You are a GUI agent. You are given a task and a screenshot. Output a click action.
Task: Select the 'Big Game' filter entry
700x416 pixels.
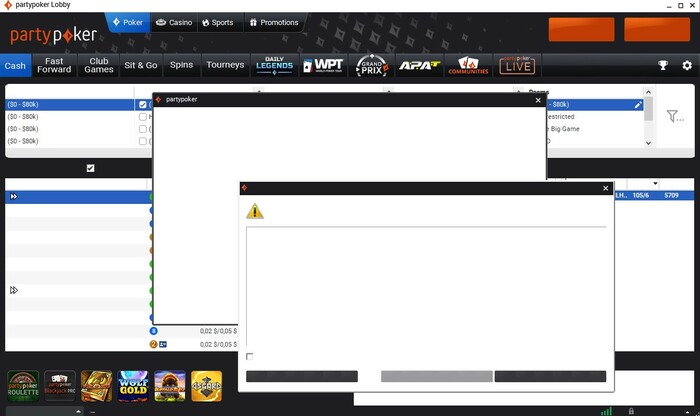(565, 129)
